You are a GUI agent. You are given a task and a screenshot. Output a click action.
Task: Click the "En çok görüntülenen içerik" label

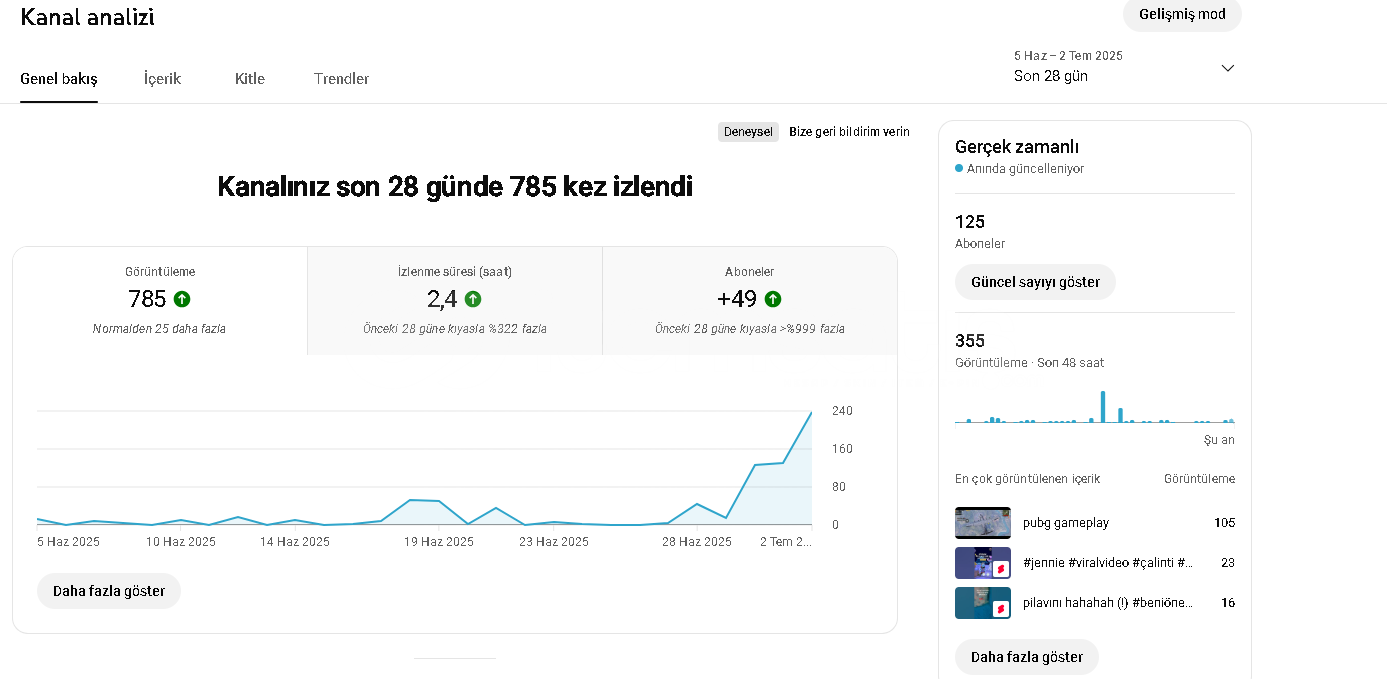(1028, 479)
